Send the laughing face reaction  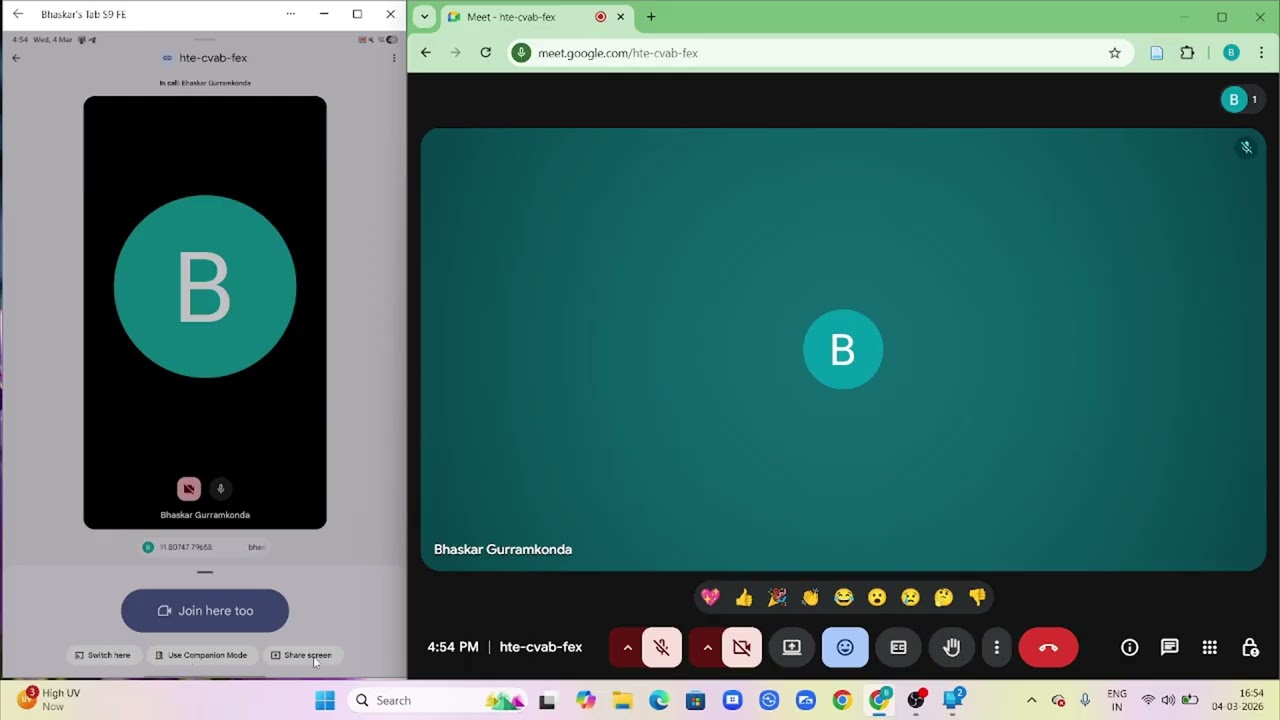(844, 597)
